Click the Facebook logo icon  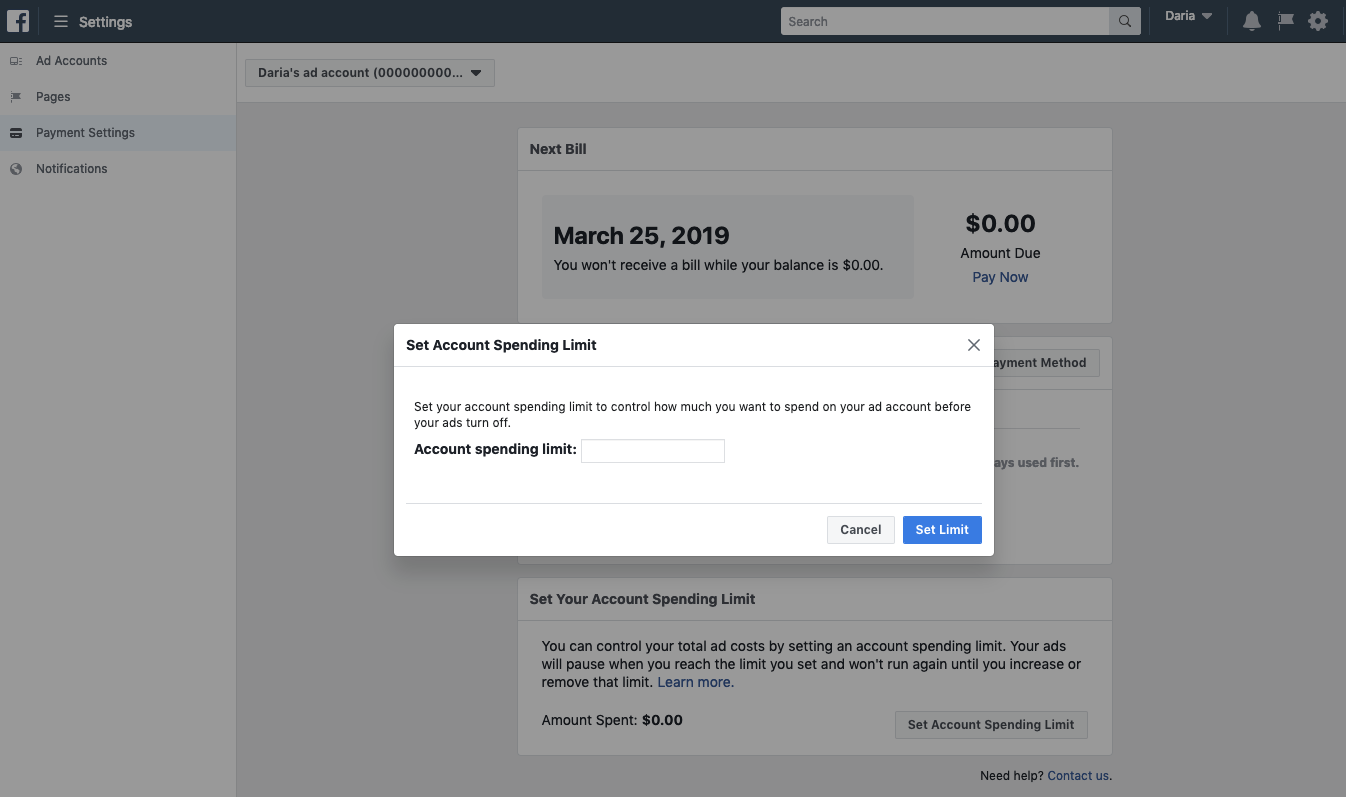18,21
